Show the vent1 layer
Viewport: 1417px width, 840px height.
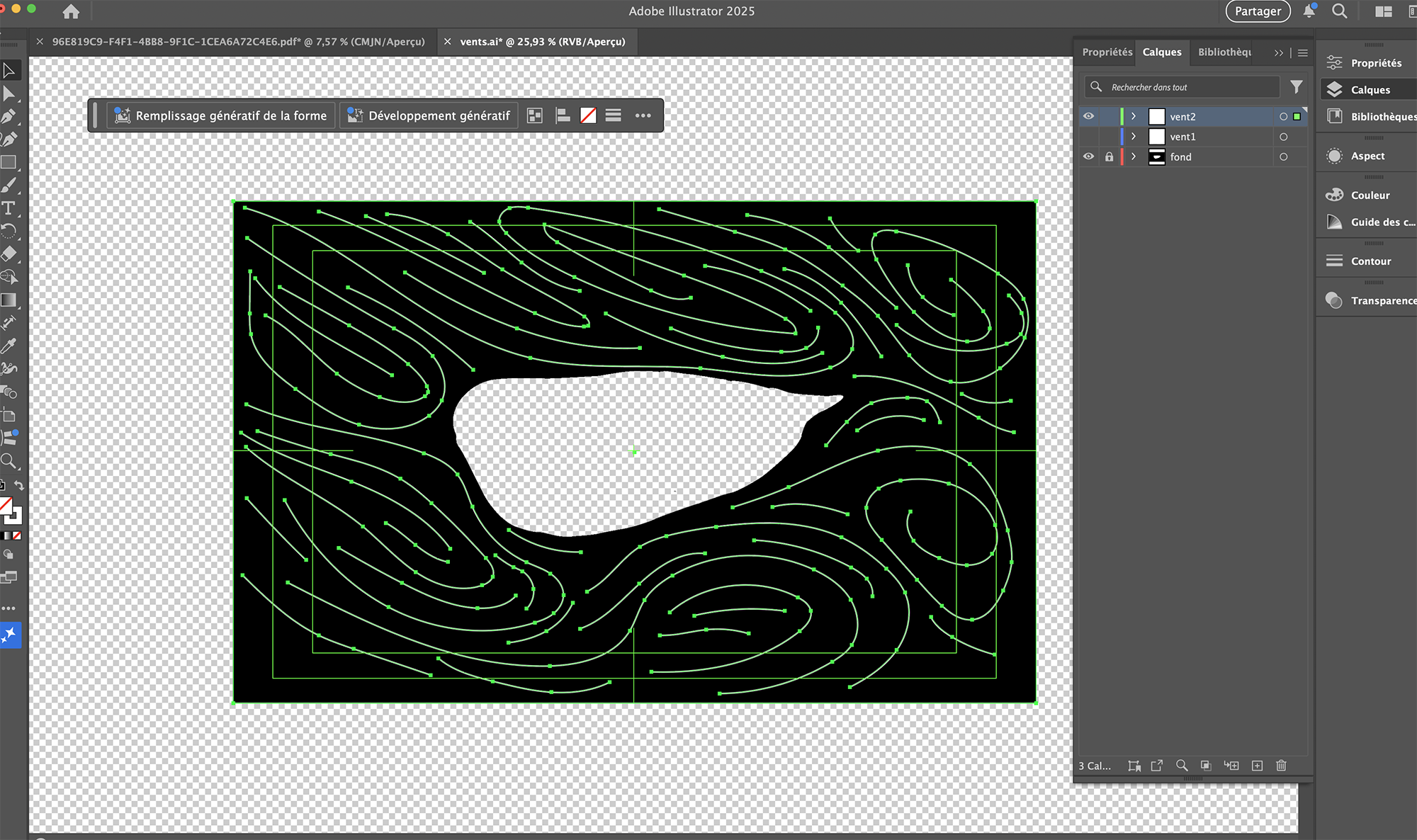coord(1089,137)
